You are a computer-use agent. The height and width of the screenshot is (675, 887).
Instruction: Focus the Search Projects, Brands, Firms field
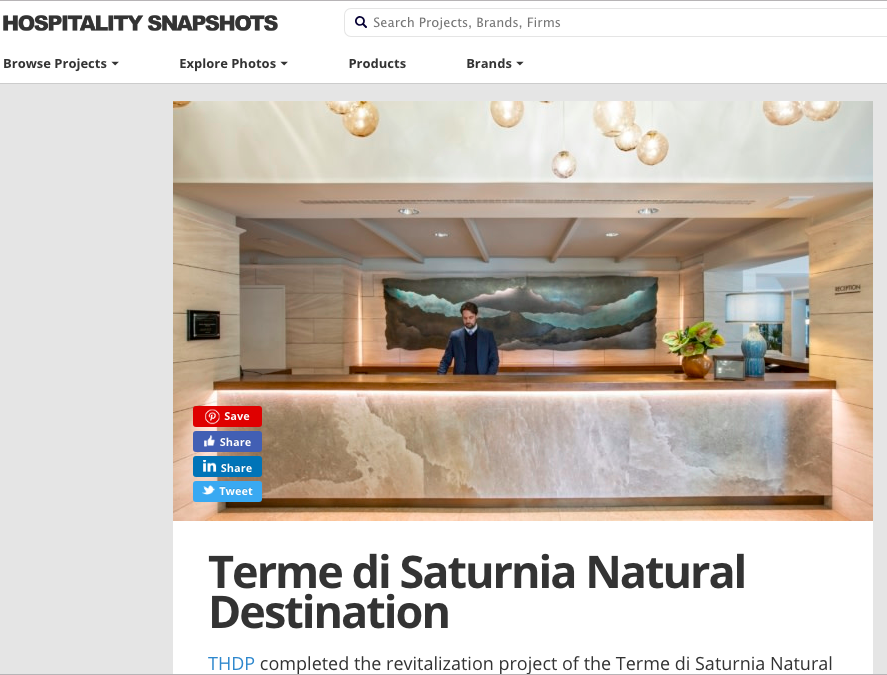[615, 23]
